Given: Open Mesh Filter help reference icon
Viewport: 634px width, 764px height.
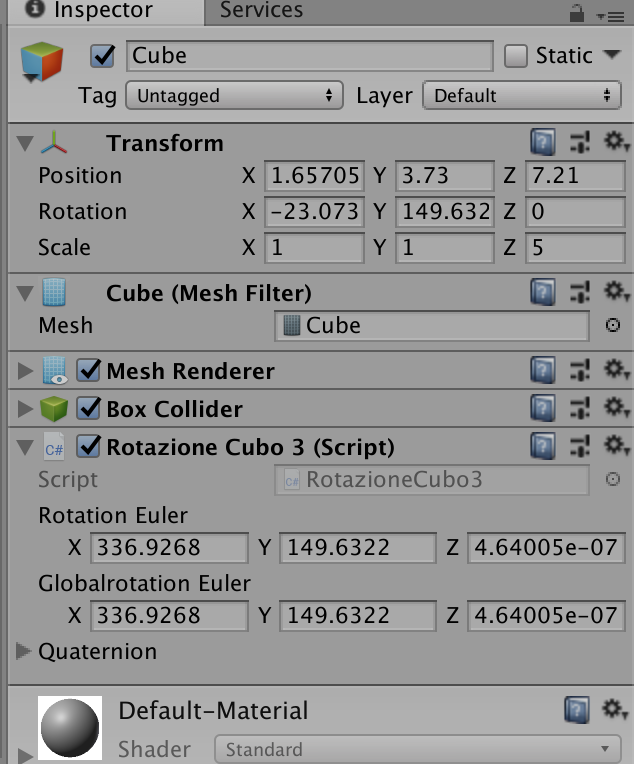Looking at the screenshot, I should 543,292.
